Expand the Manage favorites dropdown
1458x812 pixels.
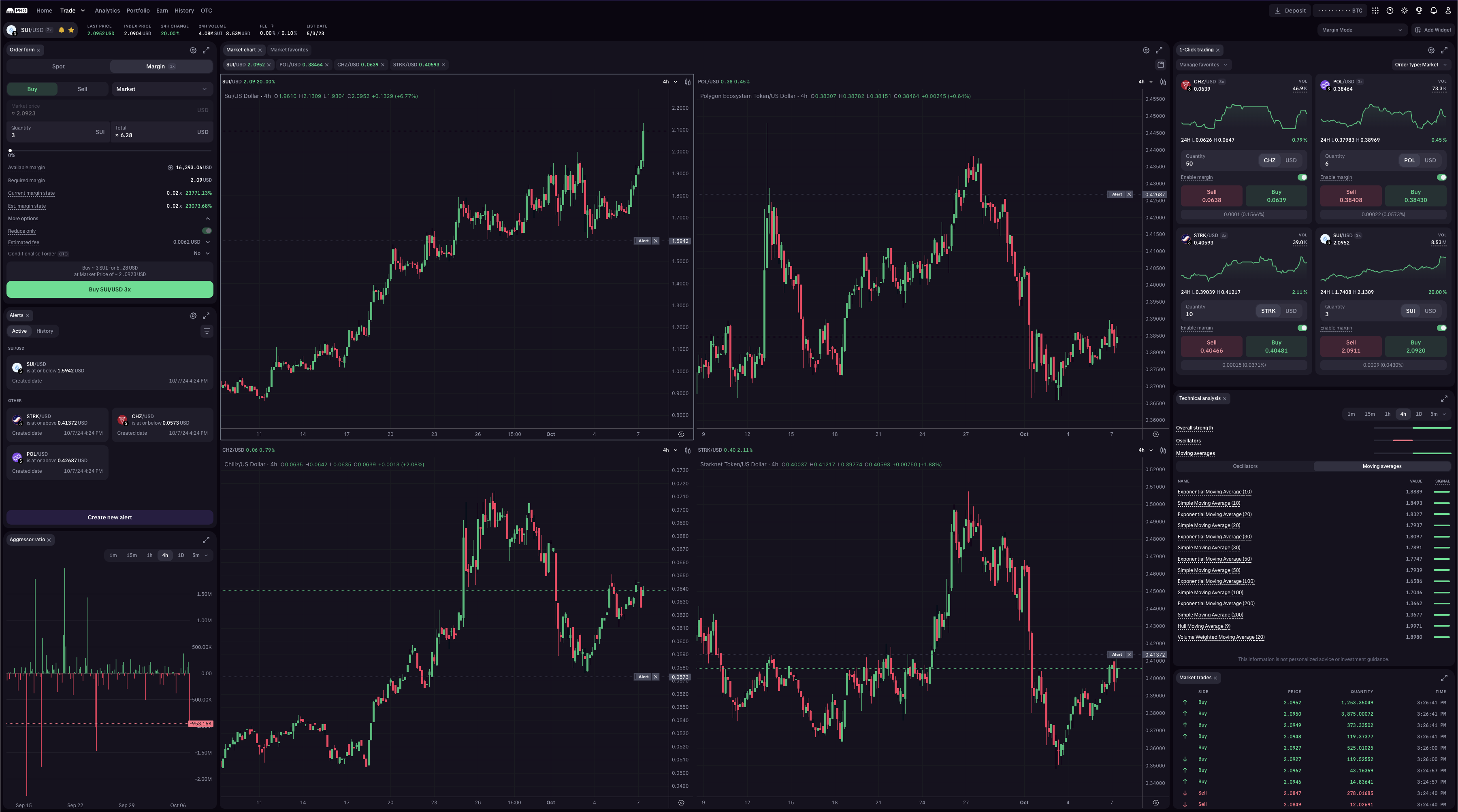tap(1203, 65)
